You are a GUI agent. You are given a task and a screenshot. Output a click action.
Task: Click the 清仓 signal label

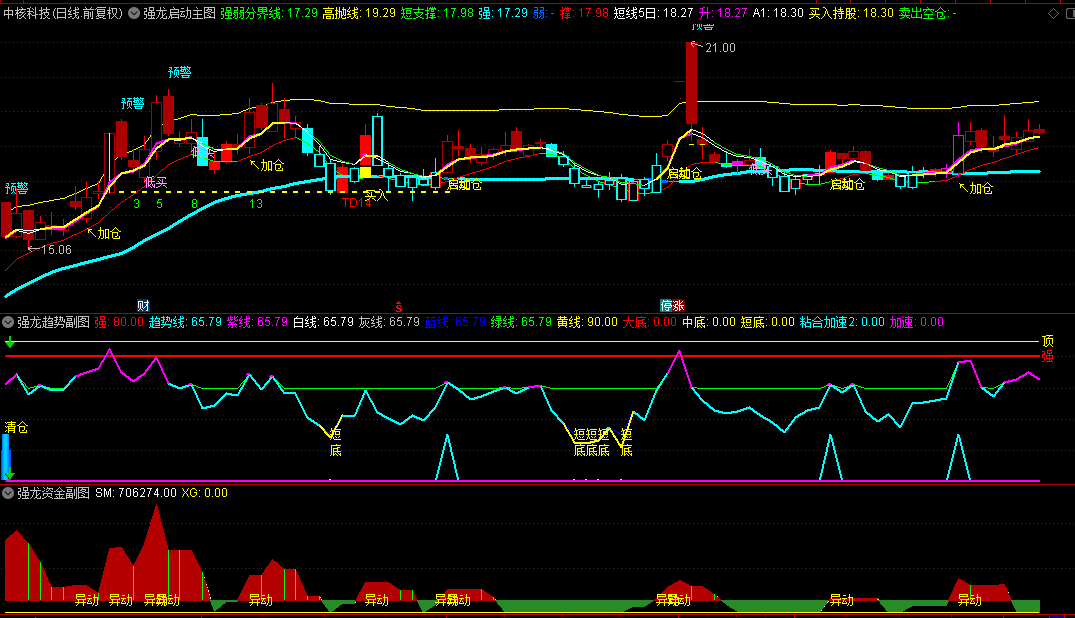tap(16, 427)
